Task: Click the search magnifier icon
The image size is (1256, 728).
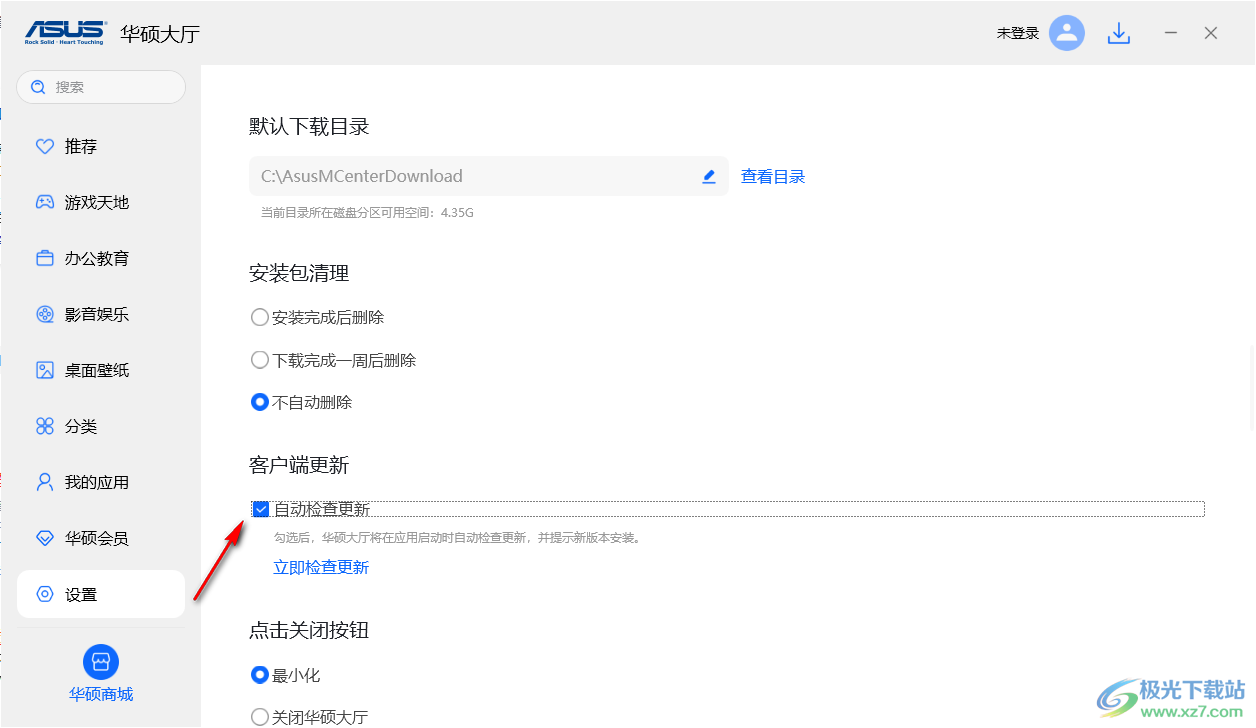Action: [38, 87]
